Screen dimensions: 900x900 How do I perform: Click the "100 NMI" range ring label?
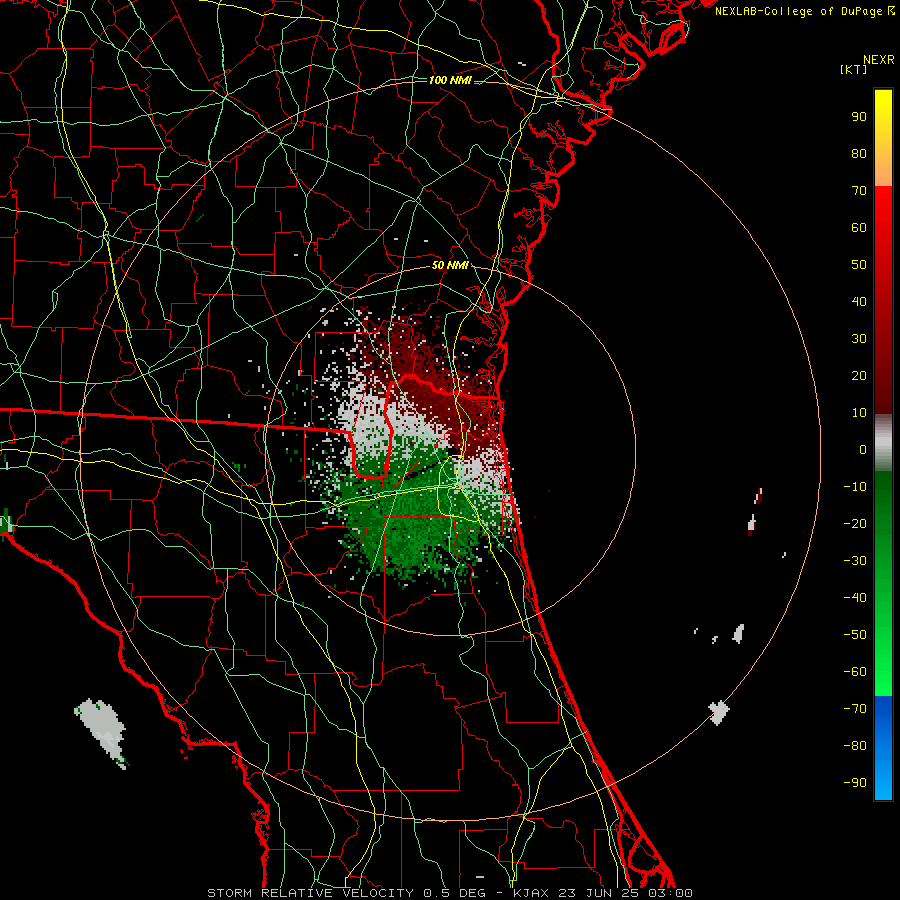450,80
